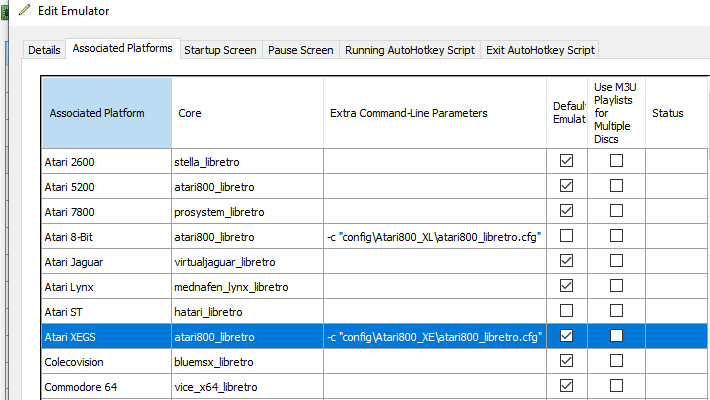The image size is (710, 400).
Task: Select the Commodore 64 platform cell
Action: pos(107,387)
